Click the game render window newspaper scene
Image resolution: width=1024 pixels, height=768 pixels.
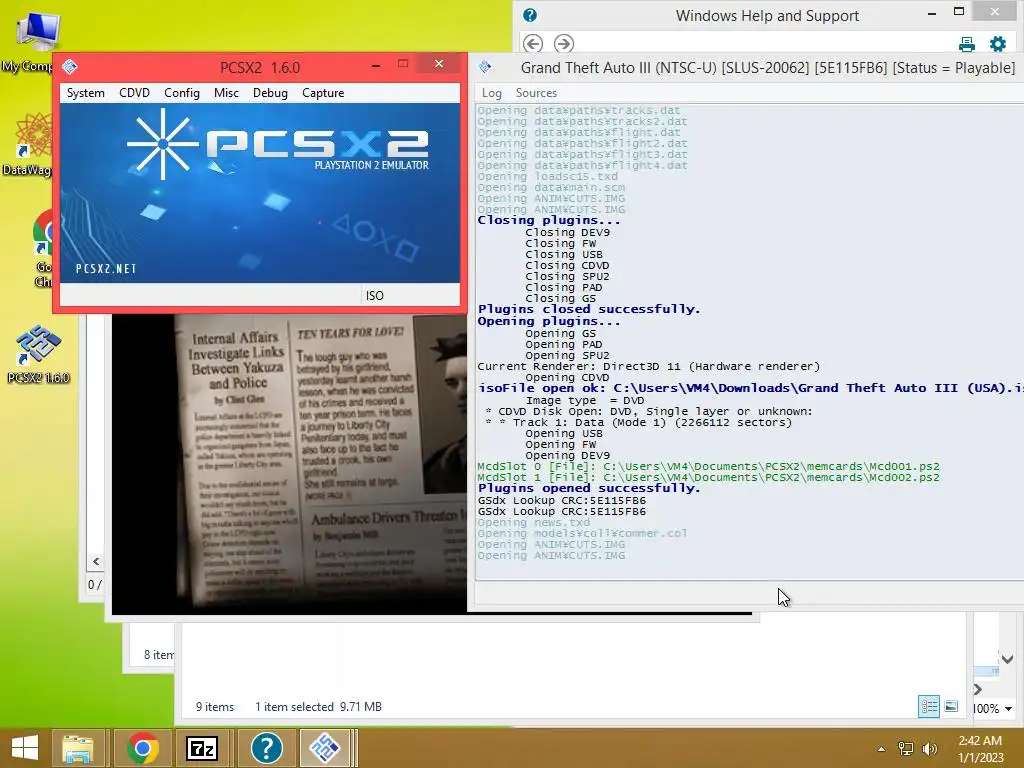coord(289,464)
